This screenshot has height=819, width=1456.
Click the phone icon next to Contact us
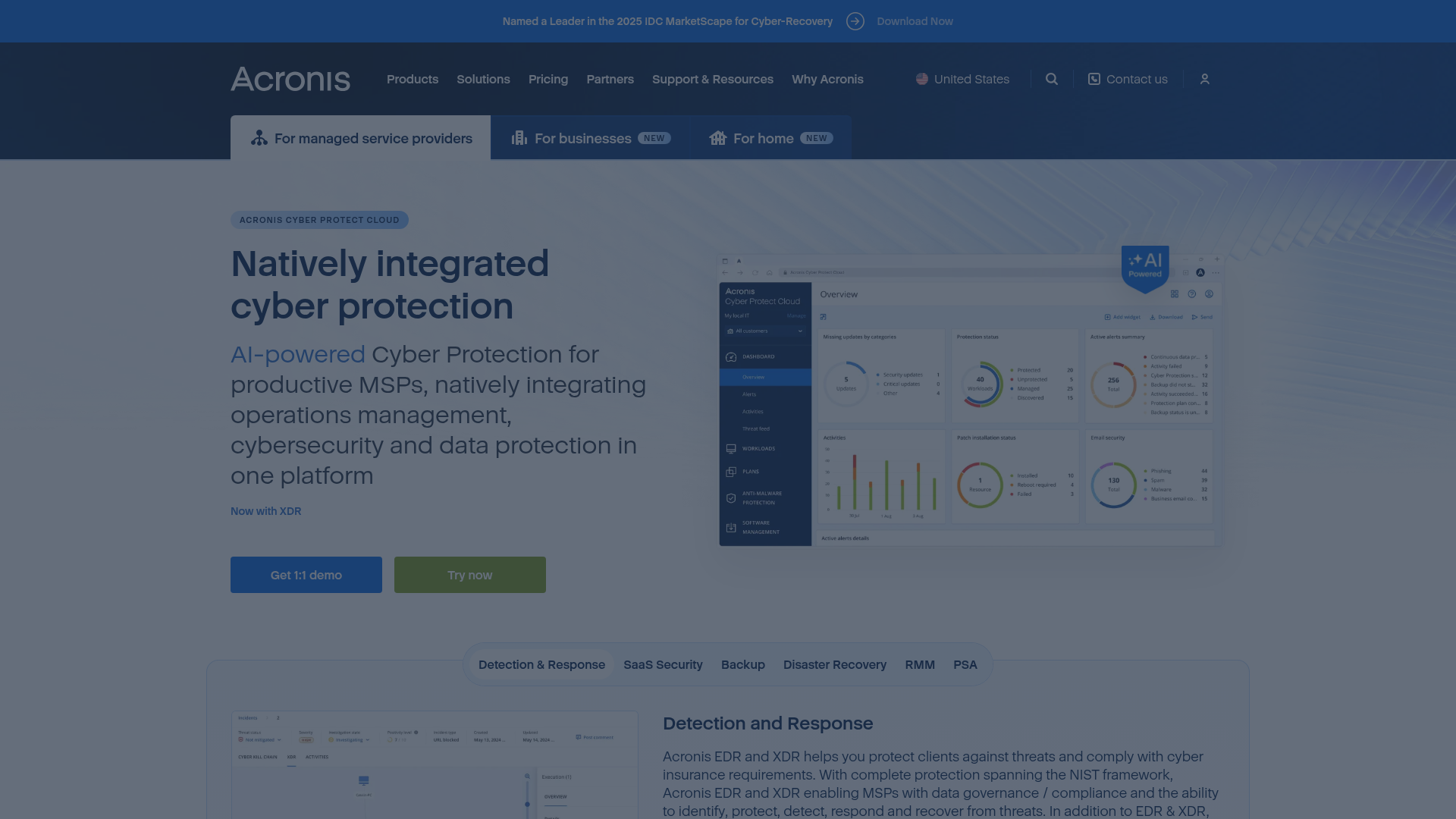click(1094, 79)
